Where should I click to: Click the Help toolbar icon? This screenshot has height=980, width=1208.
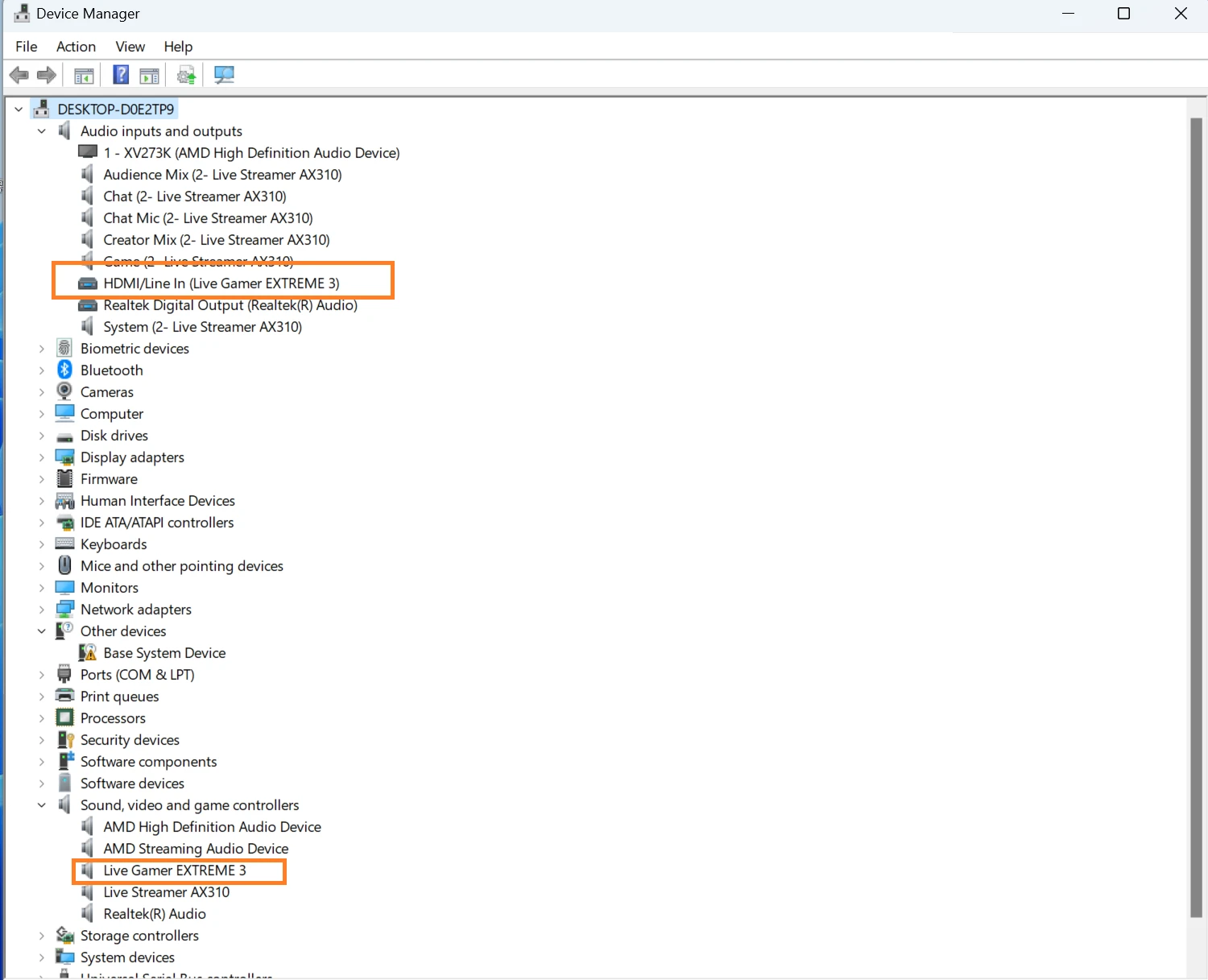[x=121, y=75]
